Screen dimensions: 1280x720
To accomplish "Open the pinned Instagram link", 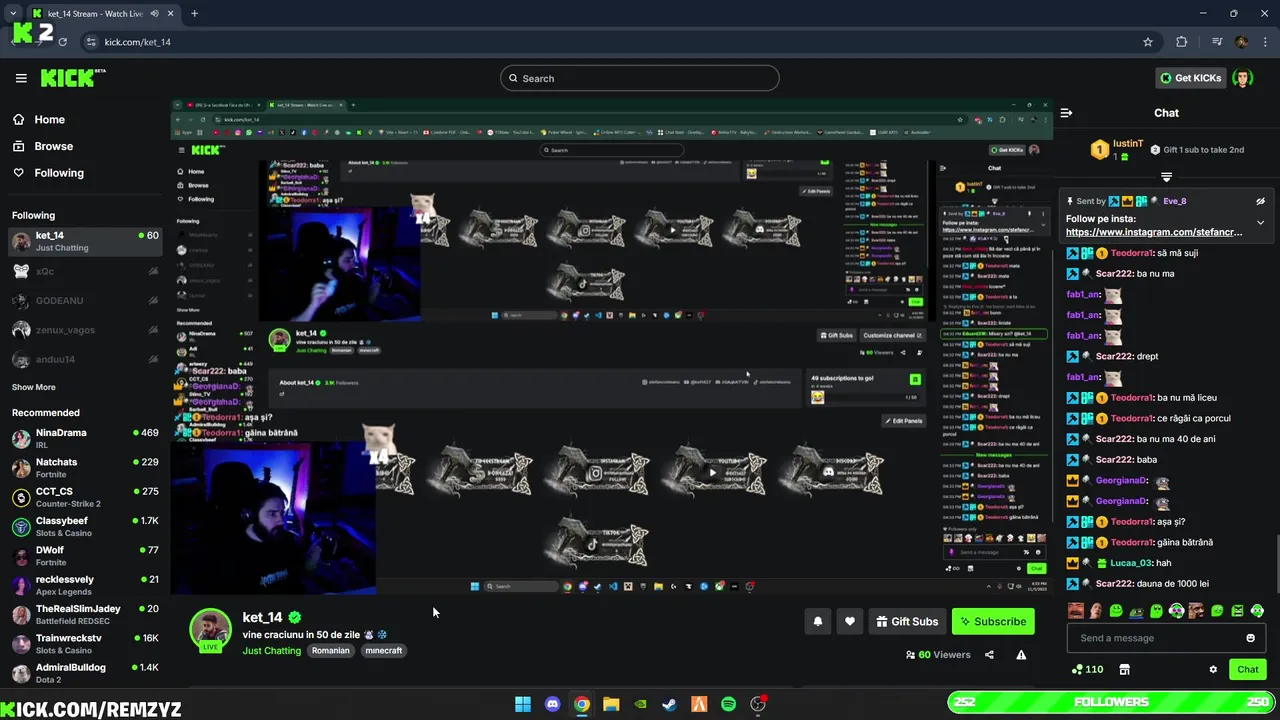I will tap(1154, 232).
